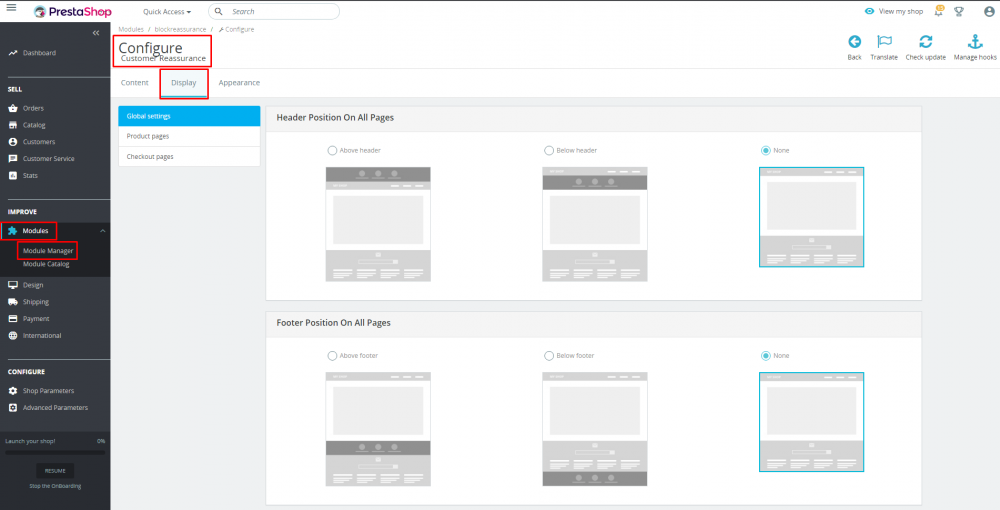Screen dimensions: 1000x510
Task: Click the PrestaShop logo
Action: (x=73, y=11)
